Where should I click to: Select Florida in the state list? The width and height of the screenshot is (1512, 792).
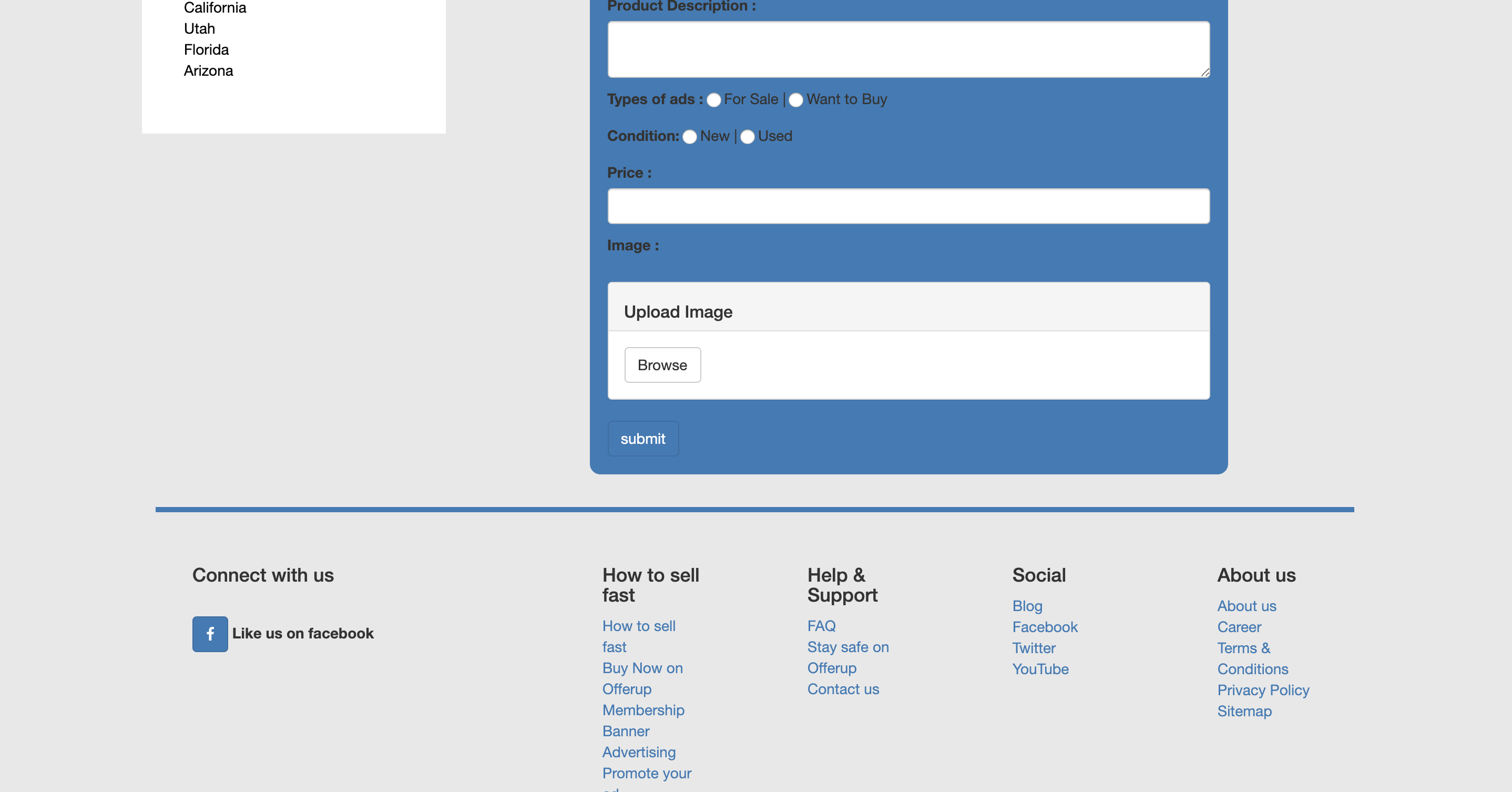(206, 50)
